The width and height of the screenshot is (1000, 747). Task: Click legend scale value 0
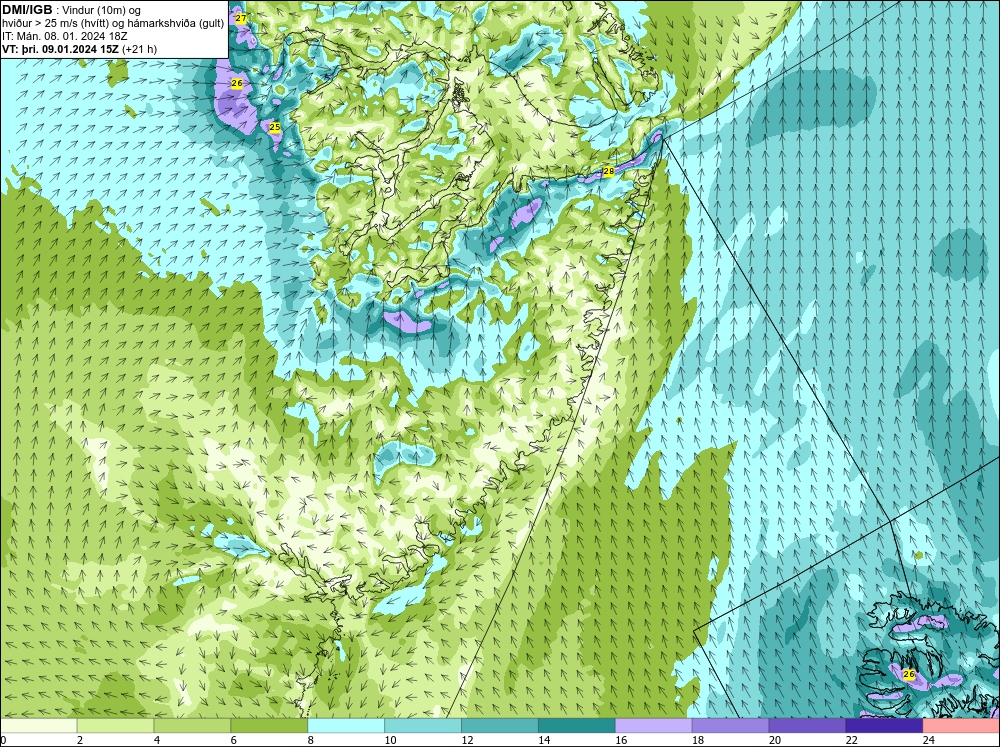coord(3,740)
